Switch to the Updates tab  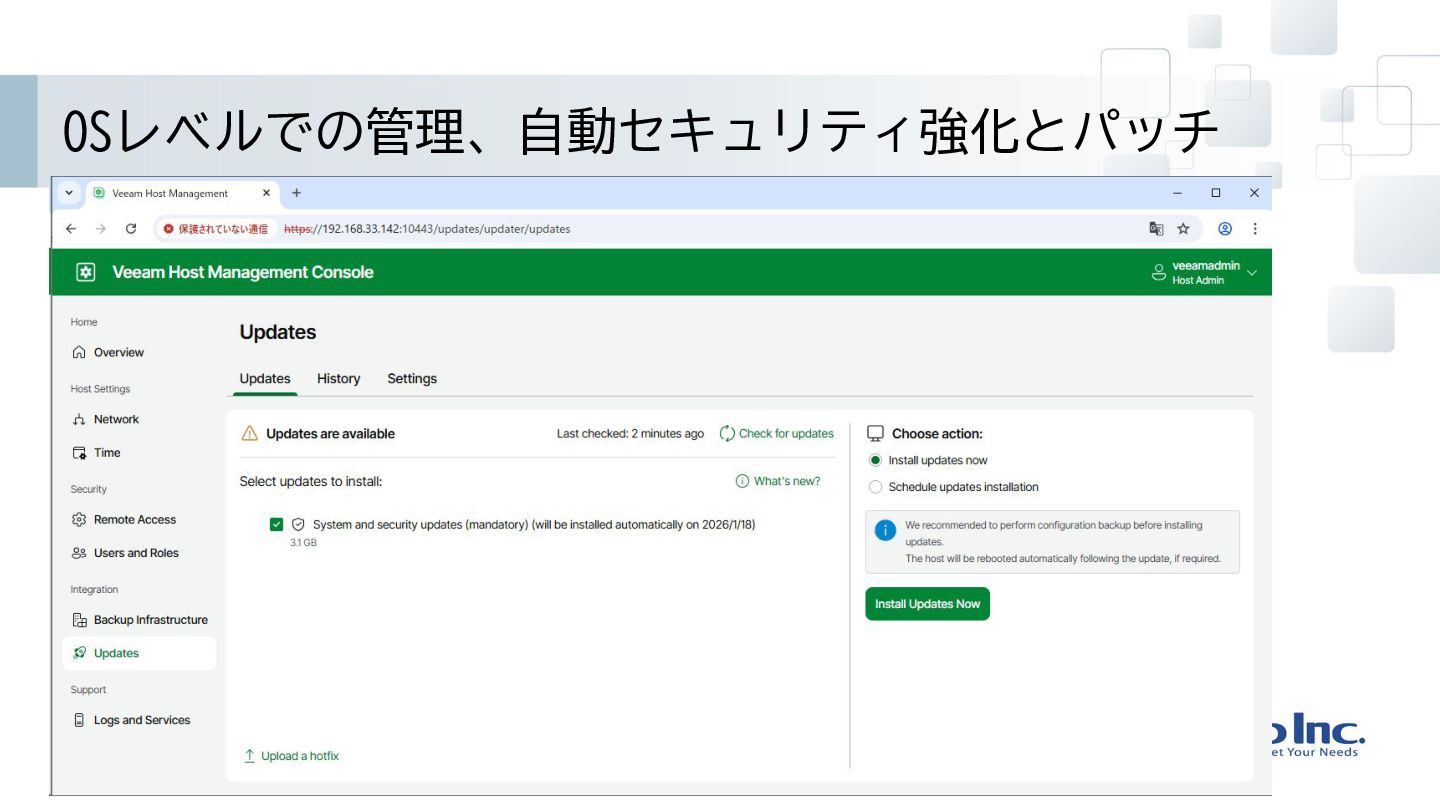point(265,378)
